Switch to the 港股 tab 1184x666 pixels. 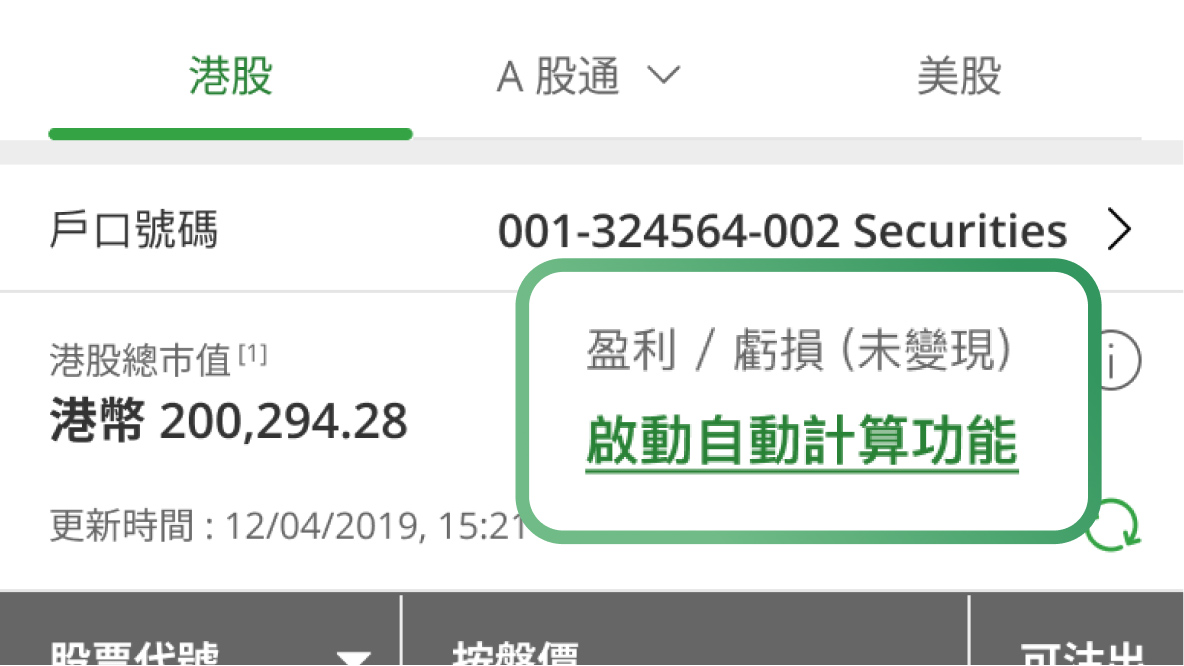tap(230, 76)
